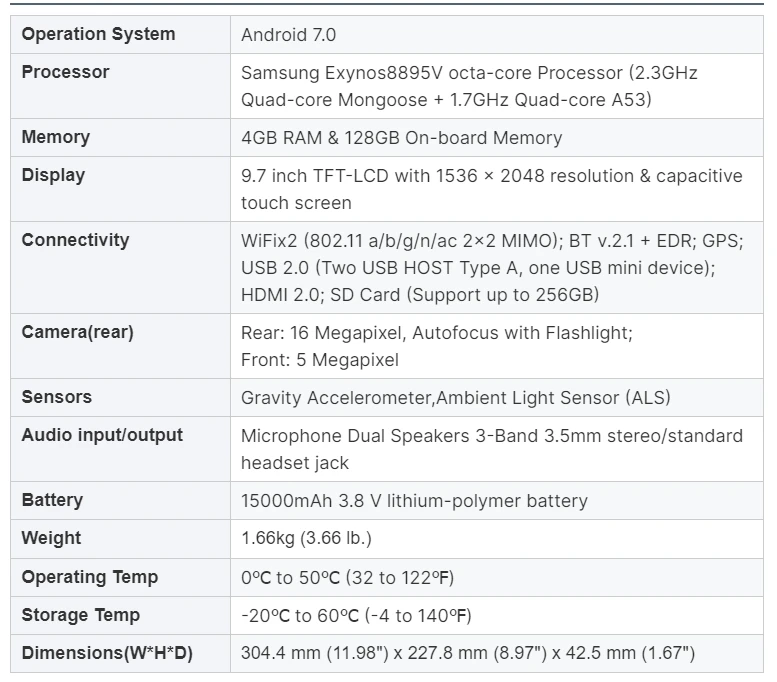Select the Gravity Accelerometer sensor text
This screenshot has height=682, width=777.
point(455,398)
